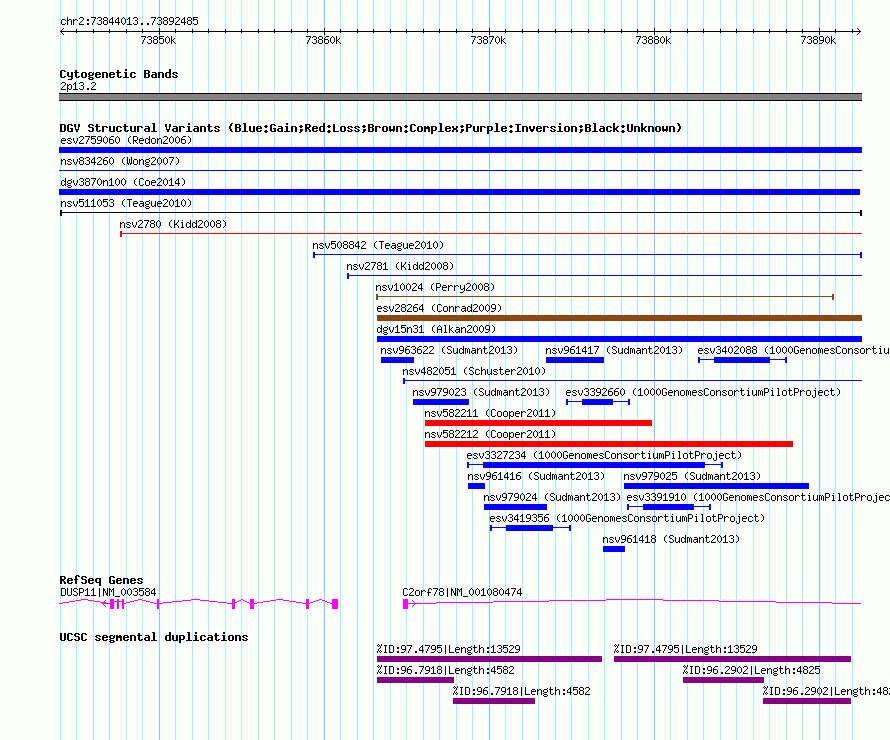Open the DUSP11 NM_003584 gene label

pyautogui.click(x=108, y=592)
